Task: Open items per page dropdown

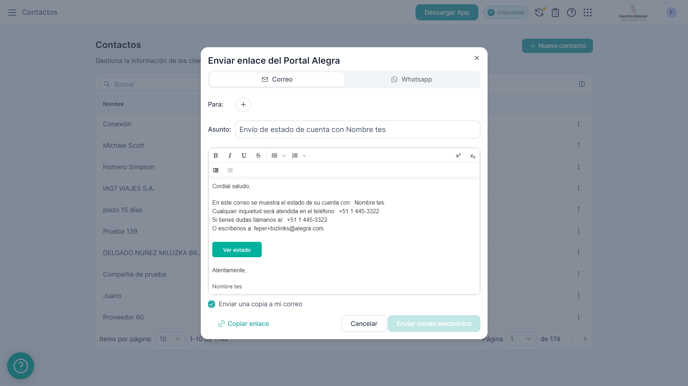Action: point(170,339)
